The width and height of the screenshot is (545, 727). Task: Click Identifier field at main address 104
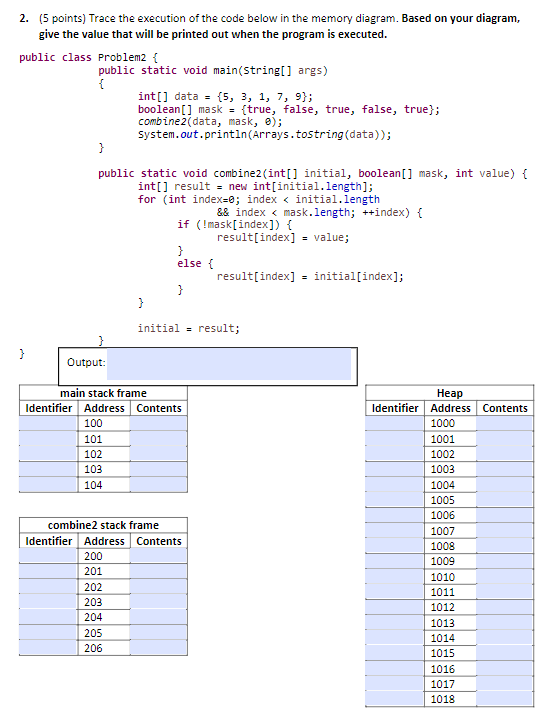48,485
